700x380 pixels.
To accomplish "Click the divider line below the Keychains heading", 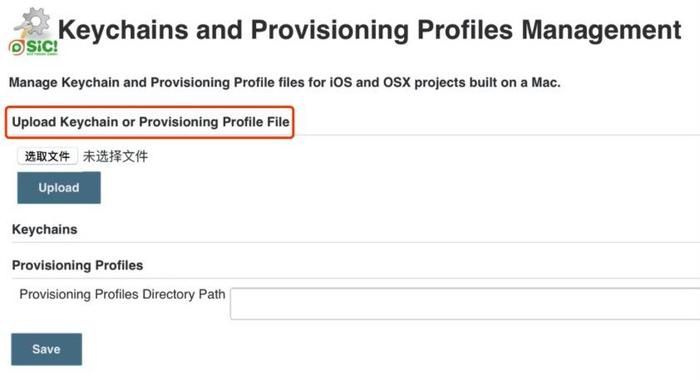I will click(356, 242).
